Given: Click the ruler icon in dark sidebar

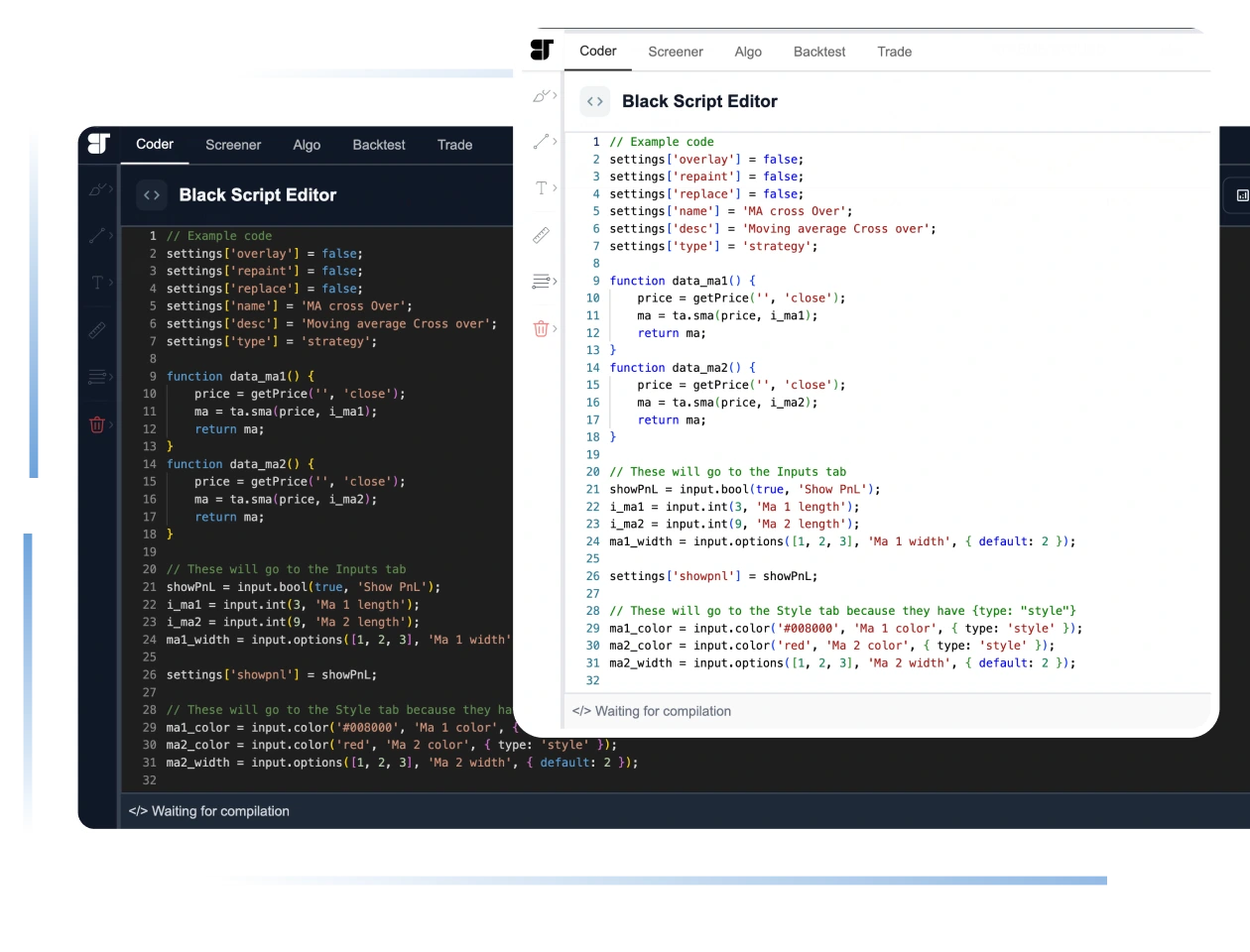Looking at the screenshot, I should tap(97, 330).
